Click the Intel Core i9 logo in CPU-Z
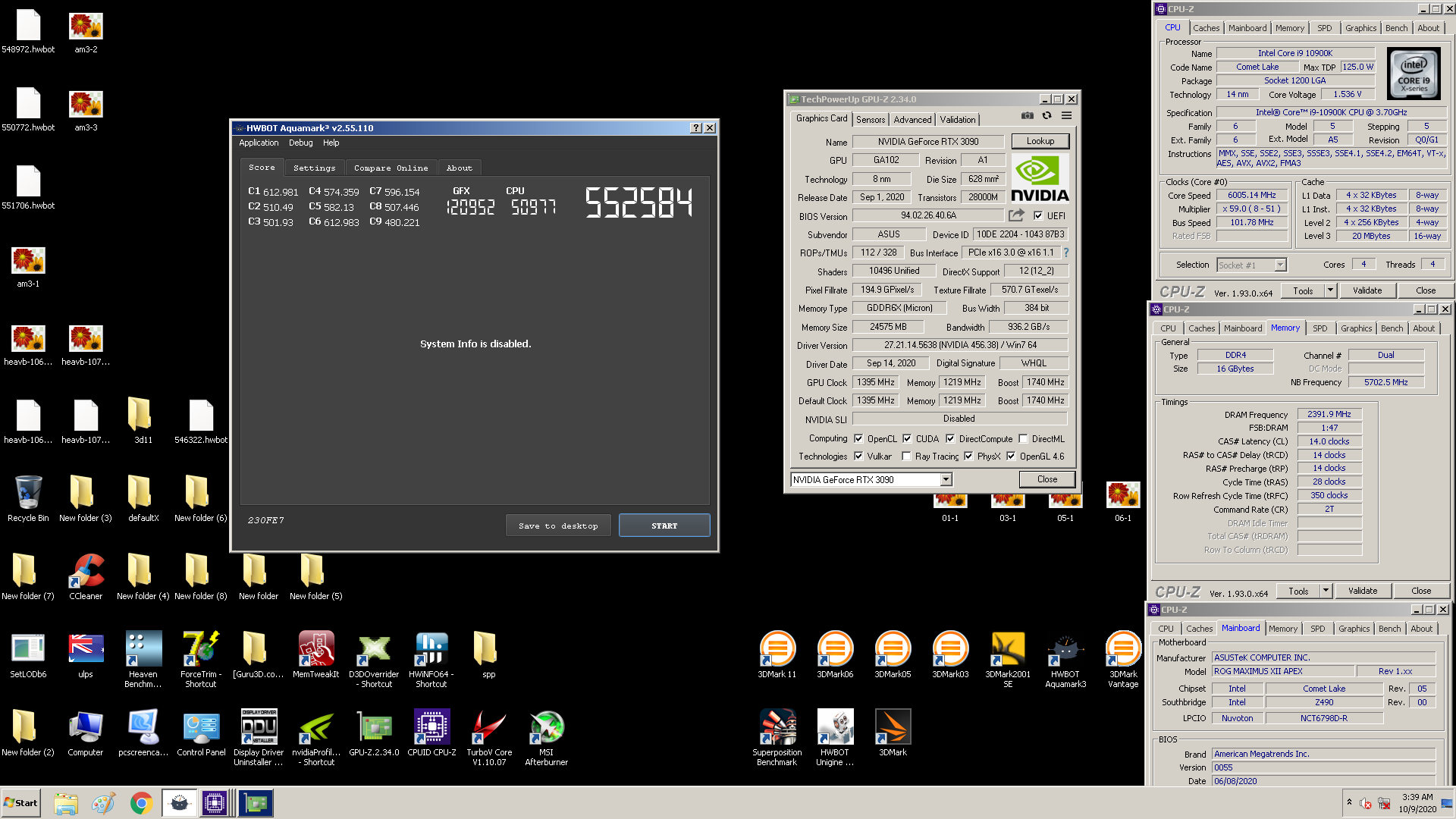 pyautogui.click(x=1414, y=74)
